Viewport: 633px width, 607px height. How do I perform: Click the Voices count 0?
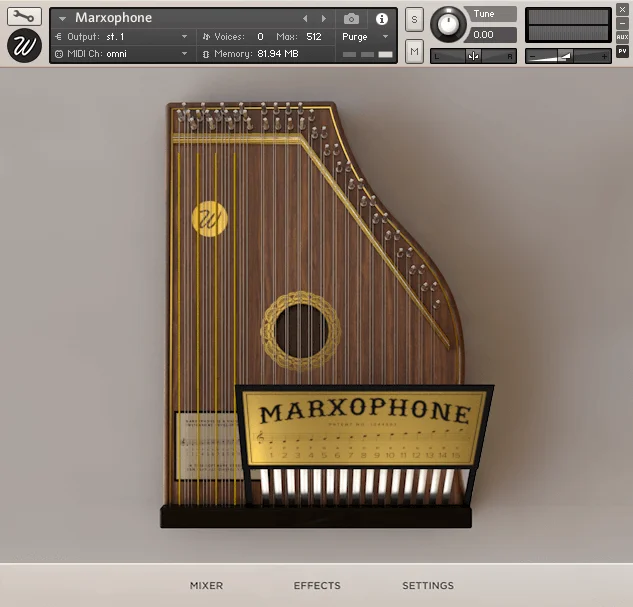(260, 37)
